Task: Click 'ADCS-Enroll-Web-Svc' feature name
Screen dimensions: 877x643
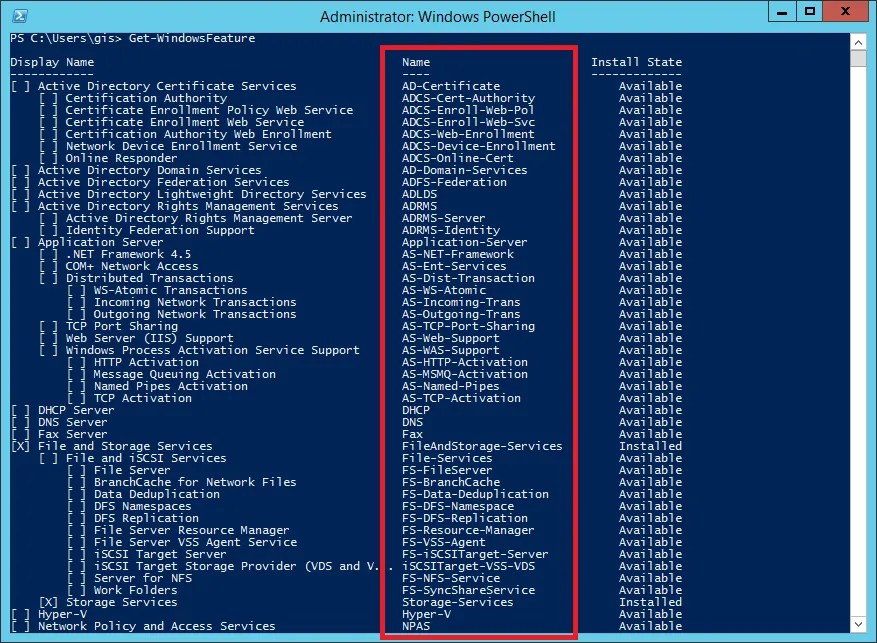Action: (x=468, y=122)
